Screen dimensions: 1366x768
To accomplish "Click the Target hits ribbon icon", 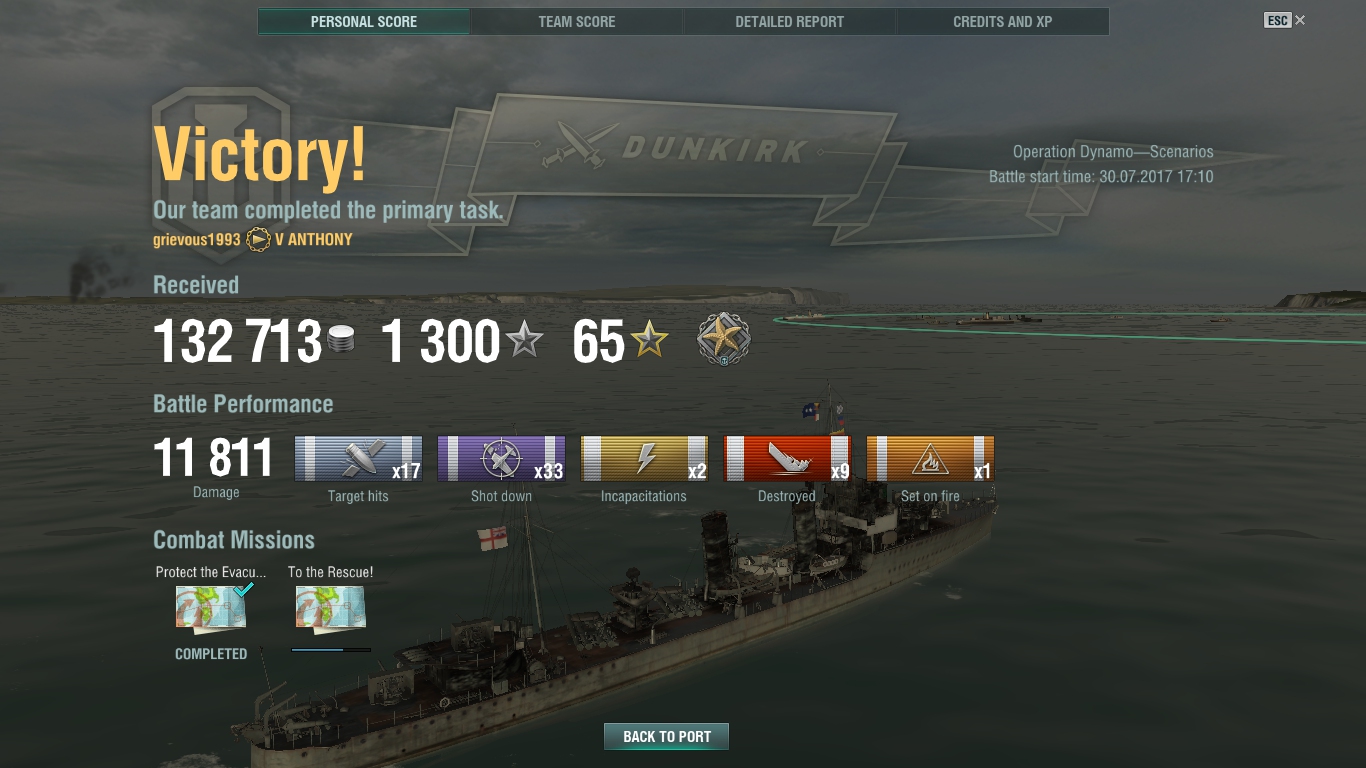I will [x=358, y=459].
